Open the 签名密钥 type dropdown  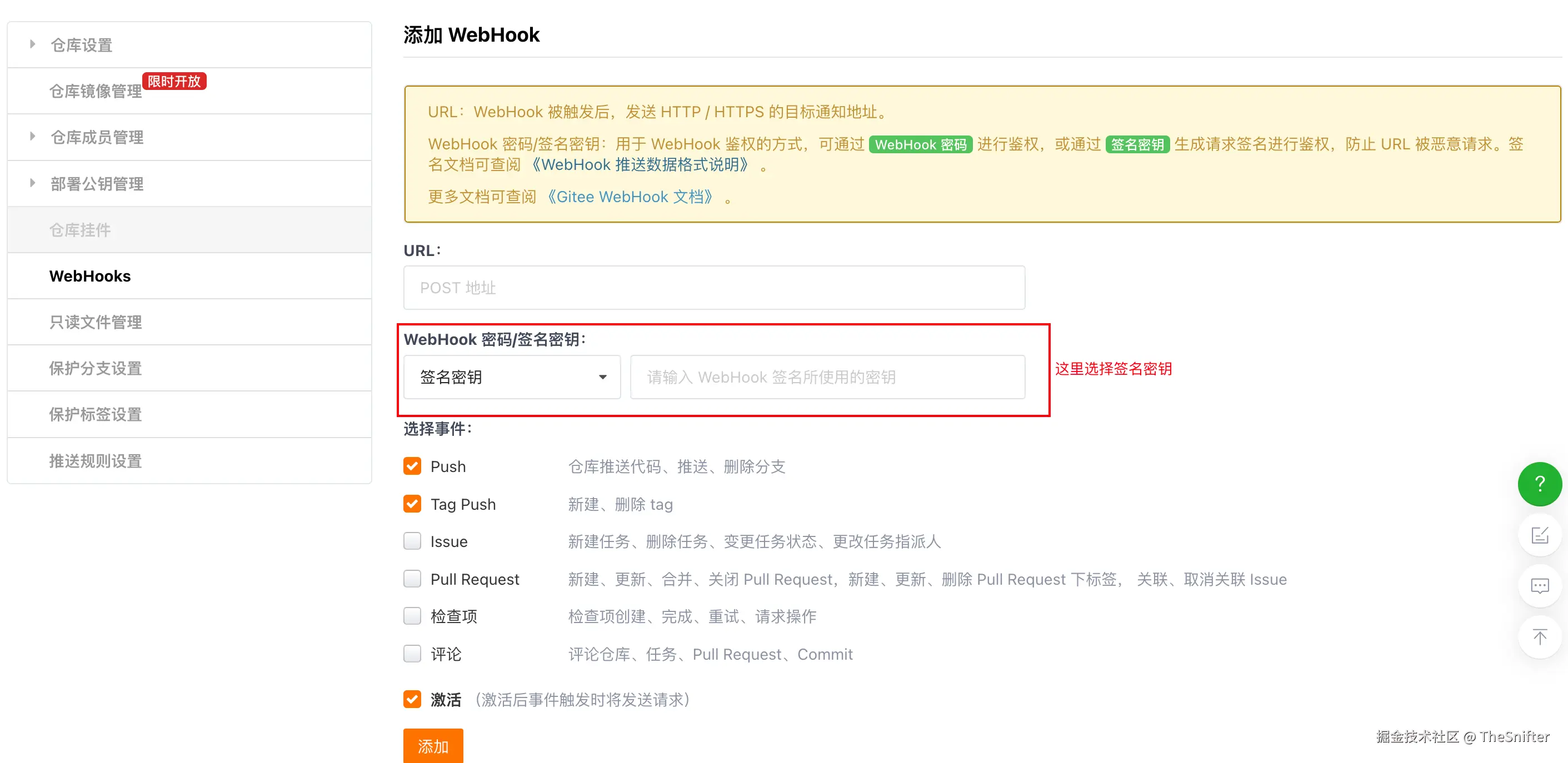pos(511,377)
